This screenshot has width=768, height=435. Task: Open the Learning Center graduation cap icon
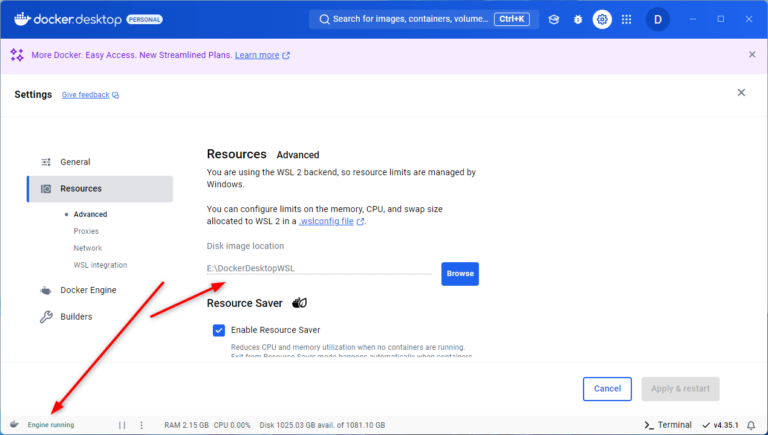tap(553, 19)
